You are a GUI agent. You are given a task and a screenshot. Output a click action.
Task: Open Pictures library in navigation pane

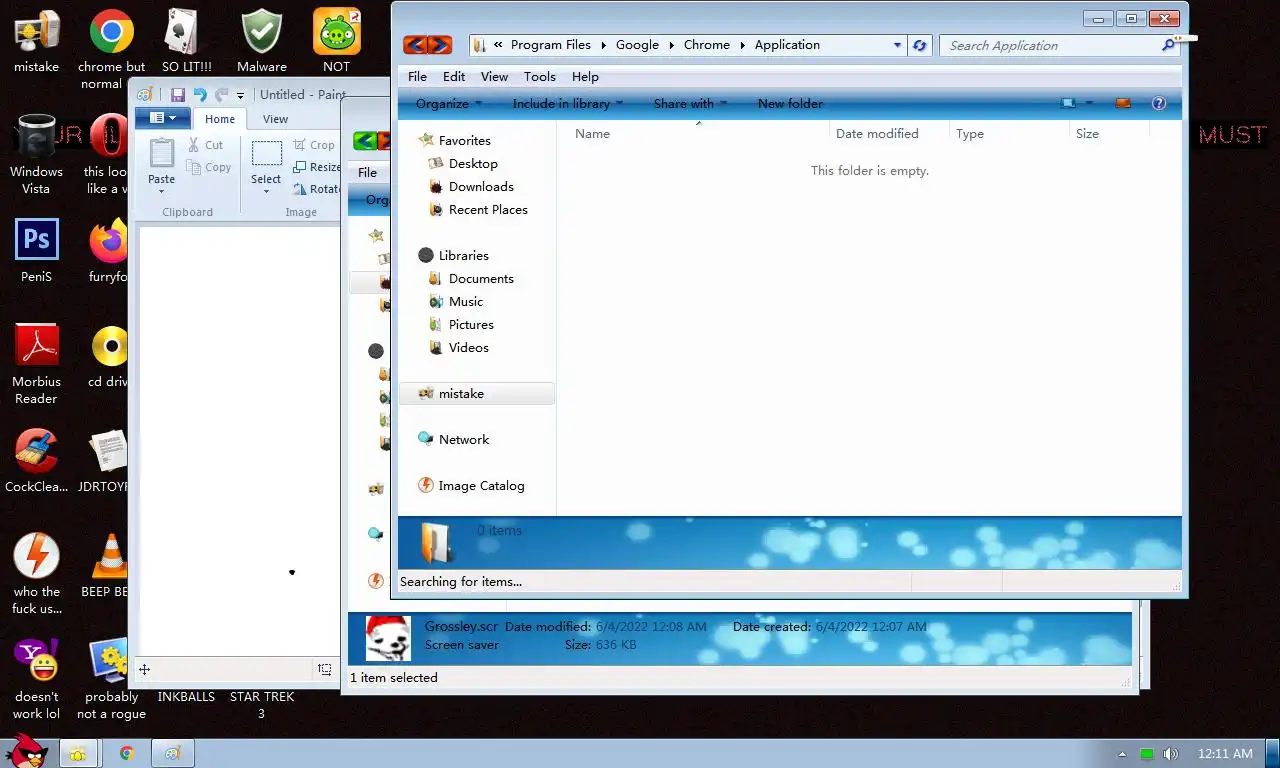471,325
